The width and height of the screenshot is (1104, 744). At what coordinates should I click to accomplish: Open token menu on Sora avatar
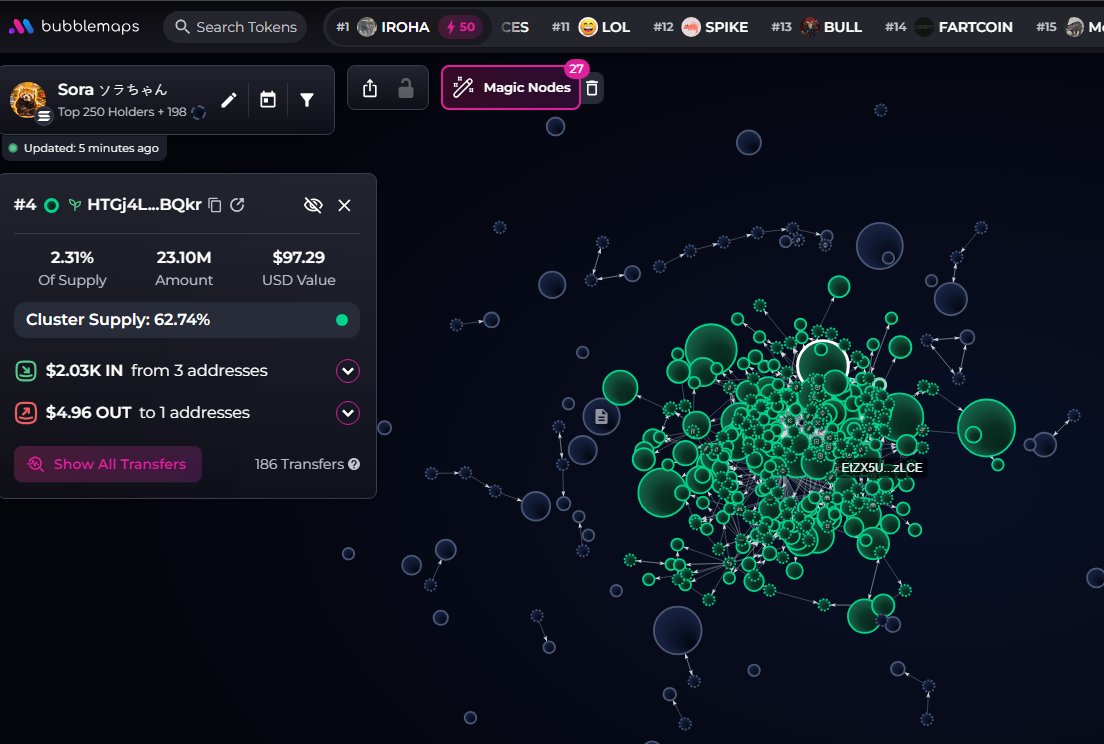click(44, 116)
